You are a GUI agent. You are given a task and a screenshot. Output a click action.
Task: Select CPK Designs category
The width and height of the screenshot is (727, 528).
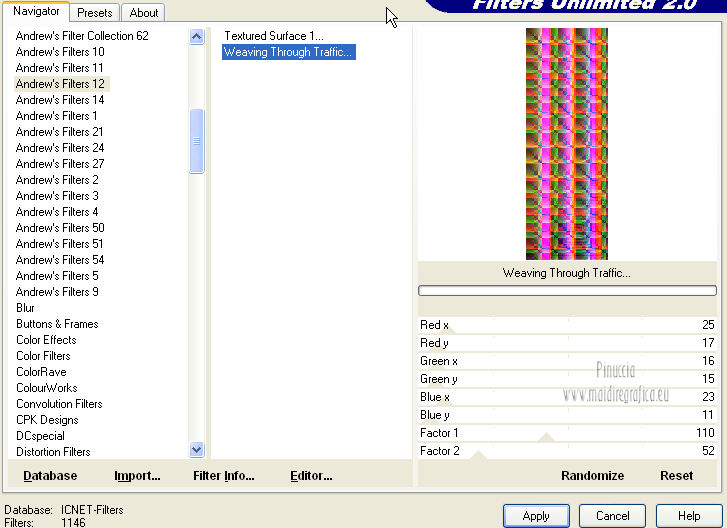pos(47,420)
